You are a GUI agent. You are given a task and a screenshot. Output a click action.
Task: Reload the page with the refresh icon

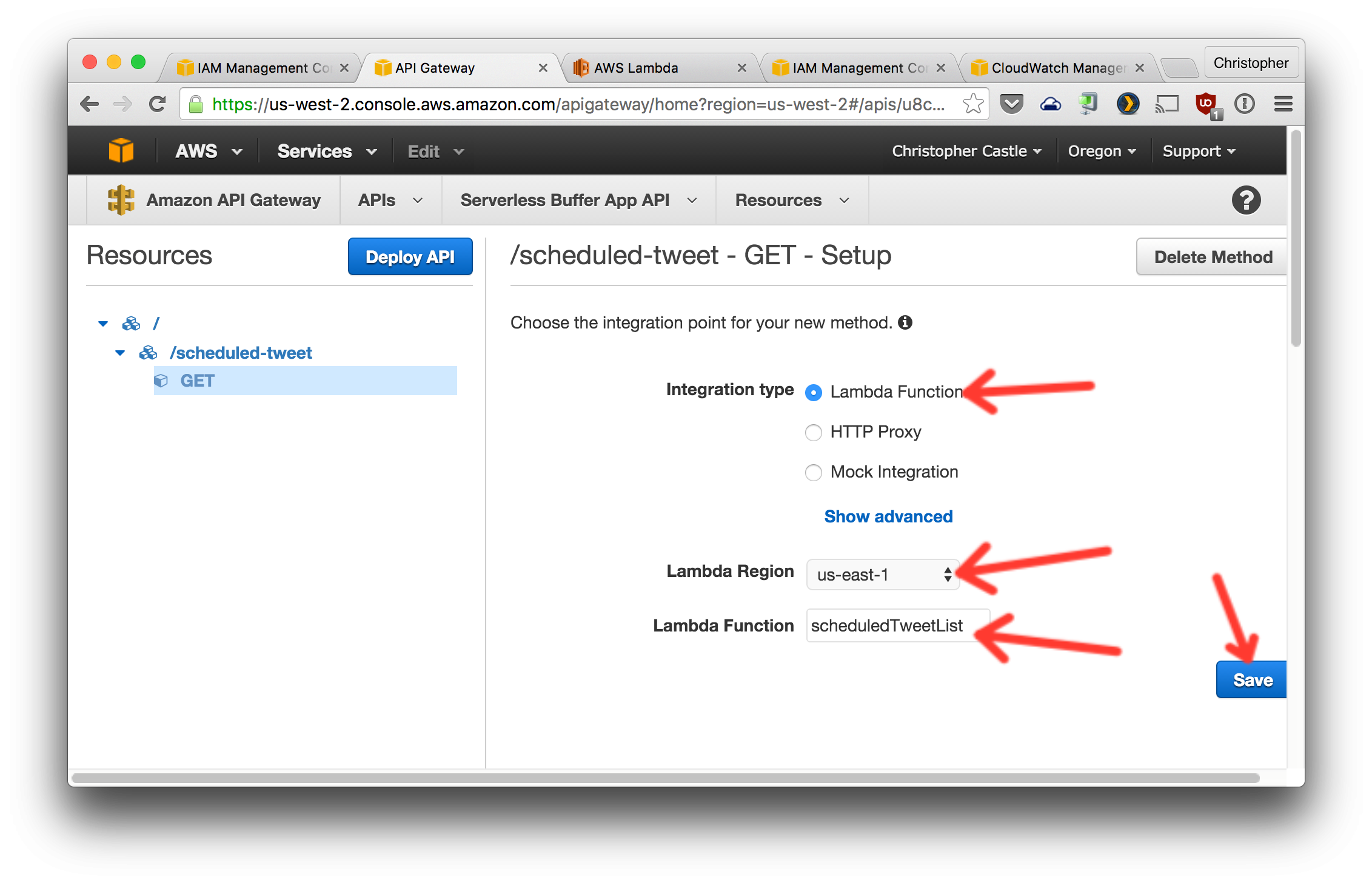pos(158,104)
